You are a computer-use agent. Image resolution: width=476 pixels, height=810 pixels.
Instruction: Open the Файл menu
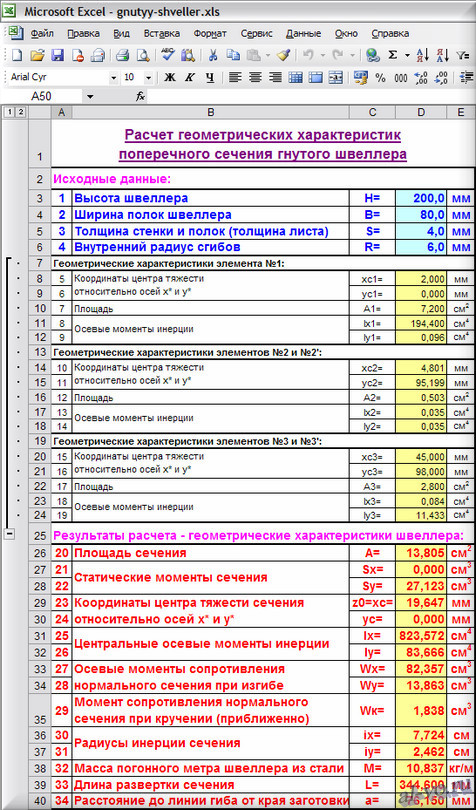(x=42, y=34)
